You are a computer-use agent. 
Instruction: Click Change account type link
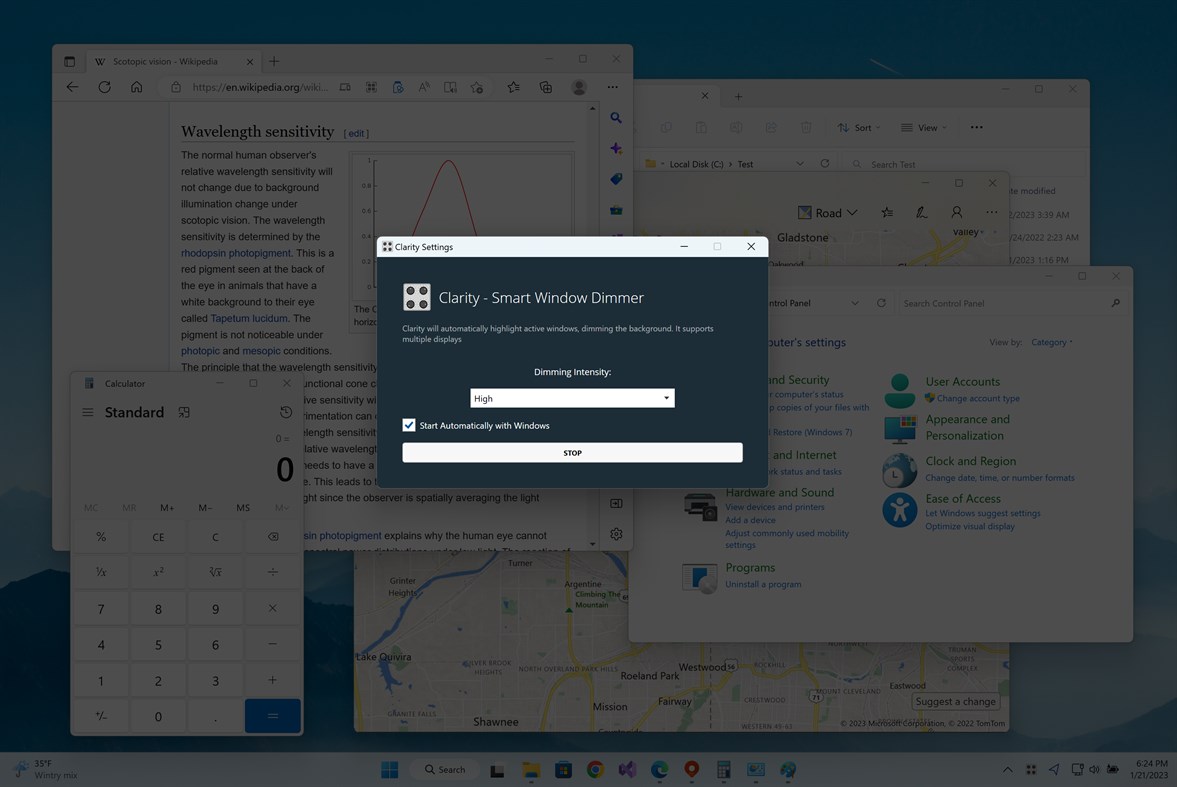[x=978, y=399]
